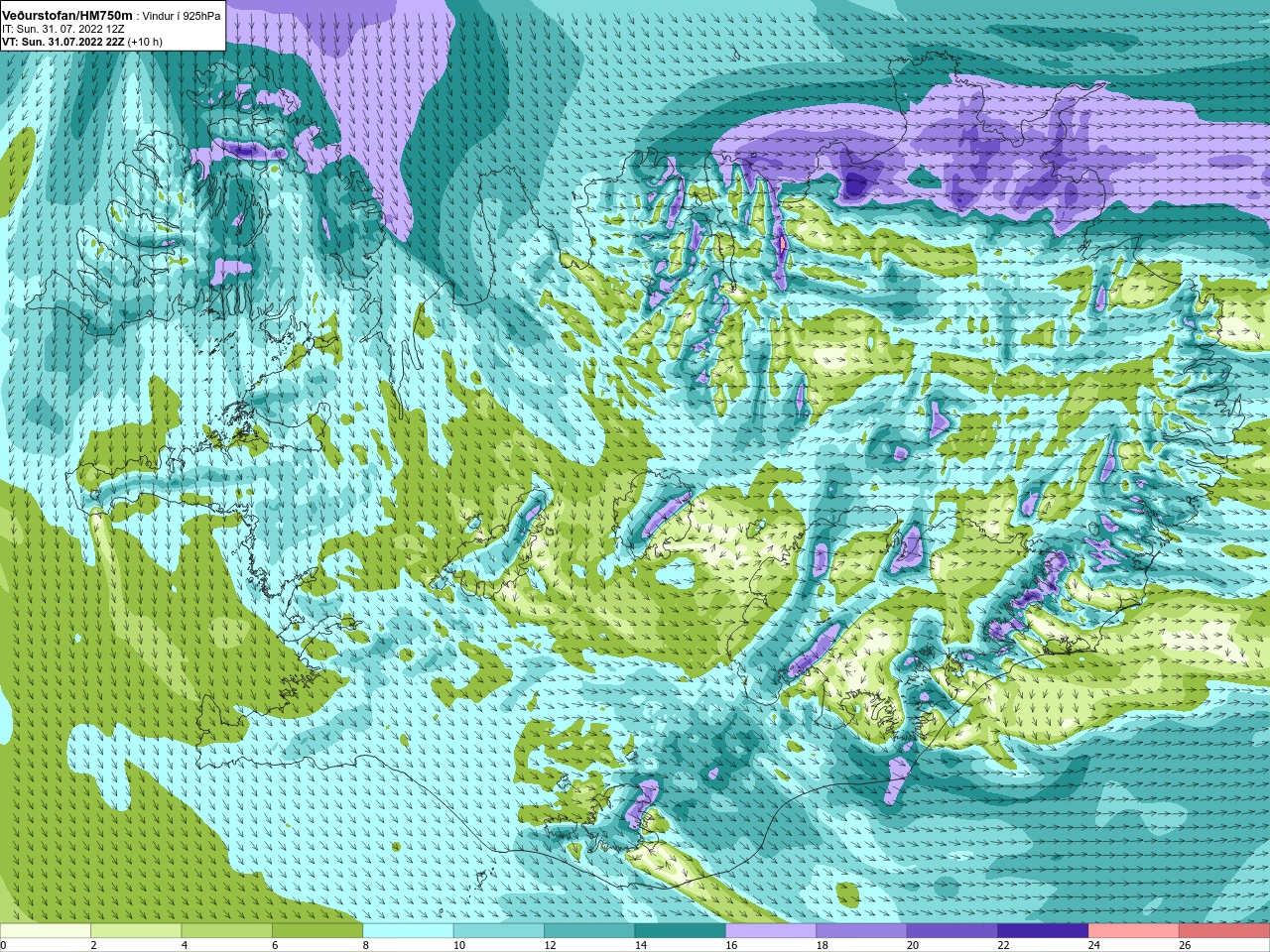The image size is (1270, 952).
Task: Click the 'Veðurstofan/HM750m' title text
Action: [66, 15]
